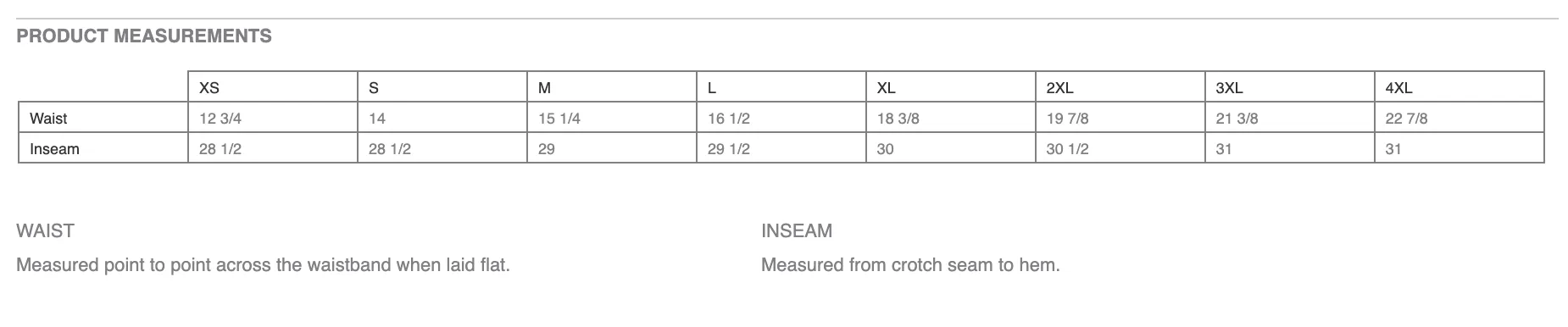This screenshot has width=1568, height=327.
Task: Select the M size column header
Action: tap(612, 87)
